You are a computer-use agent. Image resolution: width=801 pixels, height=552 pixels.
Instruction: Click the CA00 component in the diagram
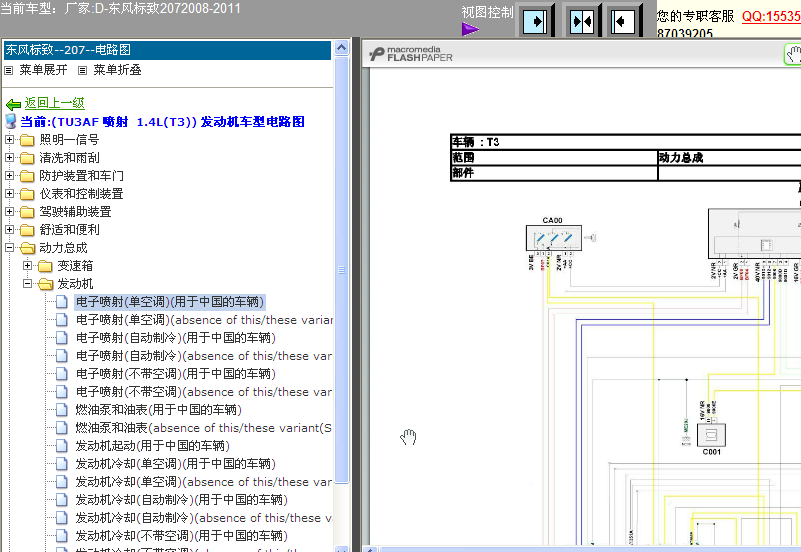(x=554, y=238)
